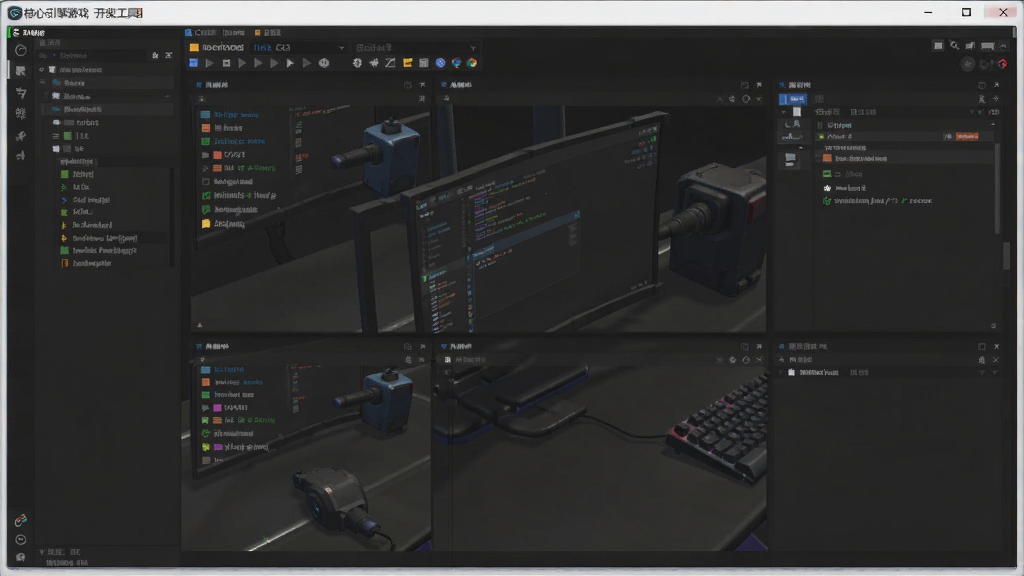This screenshot has width=1024, height=576.
Task: Click the orange tag in the right panel row
Action: pyautogui.click(x=967, y=136)
